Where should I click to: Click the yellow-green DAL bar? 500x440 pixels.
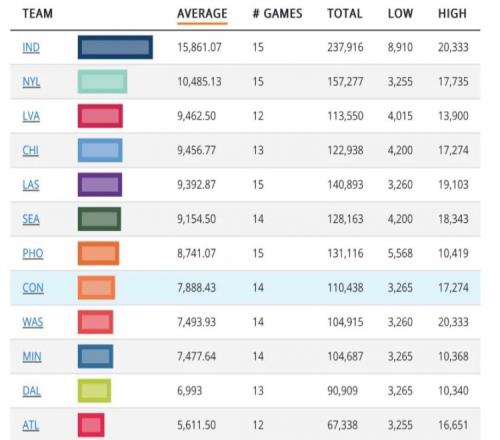coord(94,391)
